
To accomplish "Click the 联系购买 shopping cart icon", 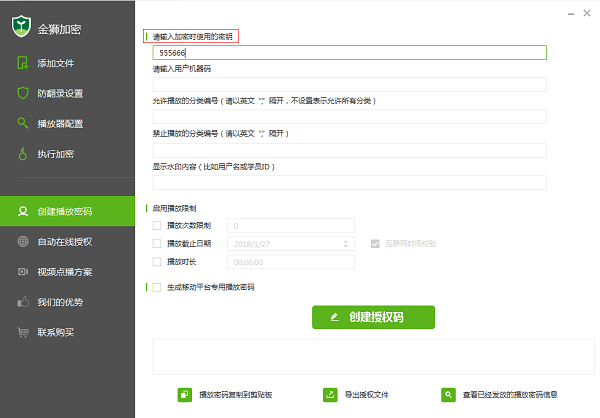I will (23, 332).
